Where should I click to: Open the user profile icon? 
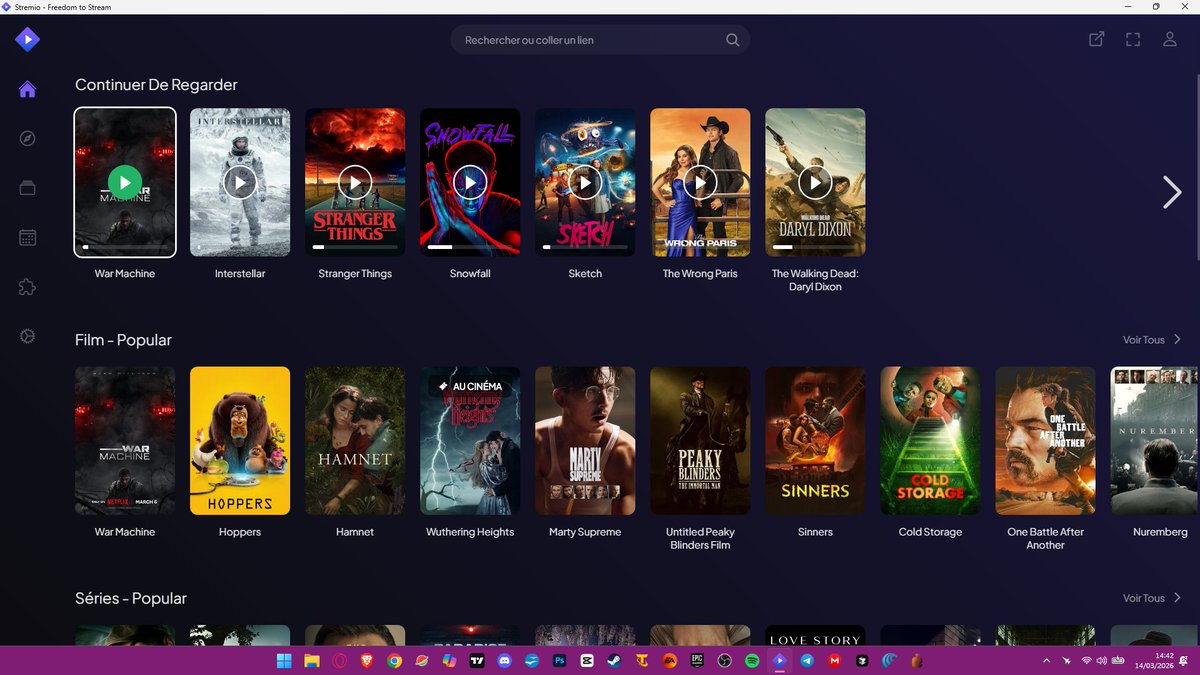coord(1169,40)
